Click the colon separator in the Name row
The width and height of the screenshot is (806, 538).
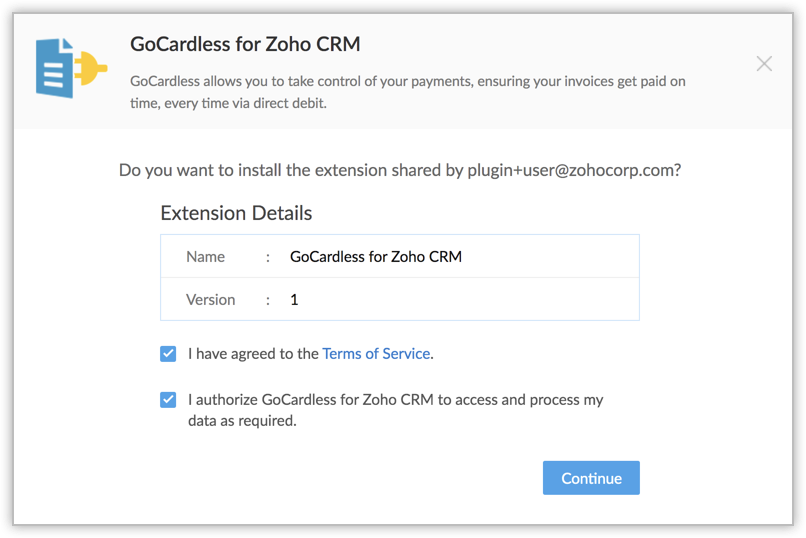tap(268, 257)
